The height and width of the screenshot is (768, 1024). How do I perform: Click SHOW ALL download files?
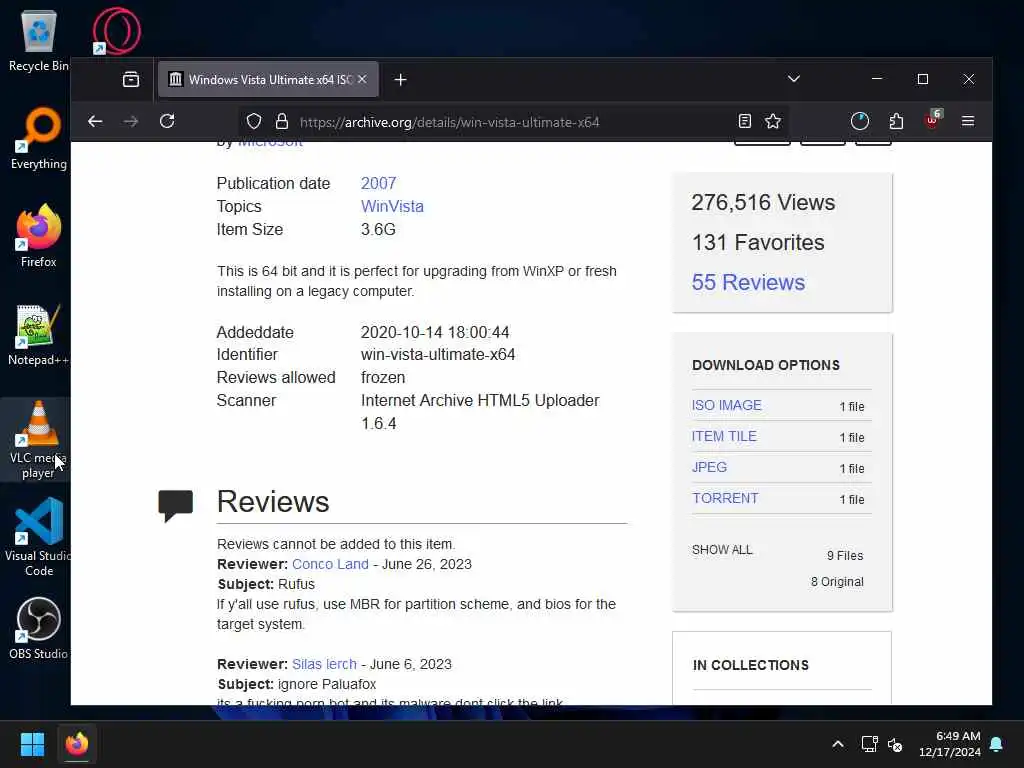[x=722, y=550]
